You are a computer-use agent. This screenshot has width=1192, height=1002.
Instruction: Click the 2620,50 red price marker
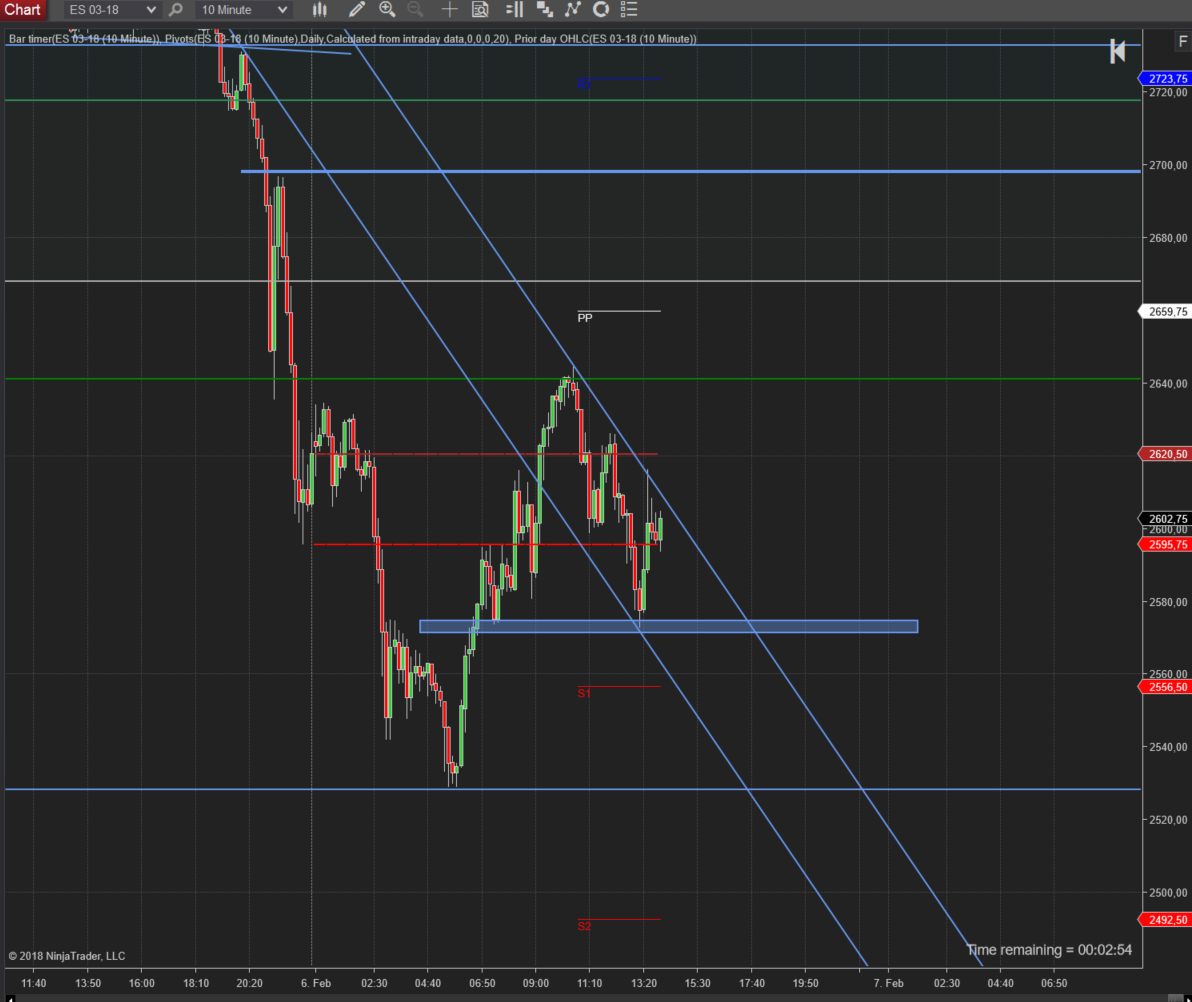1166,454
